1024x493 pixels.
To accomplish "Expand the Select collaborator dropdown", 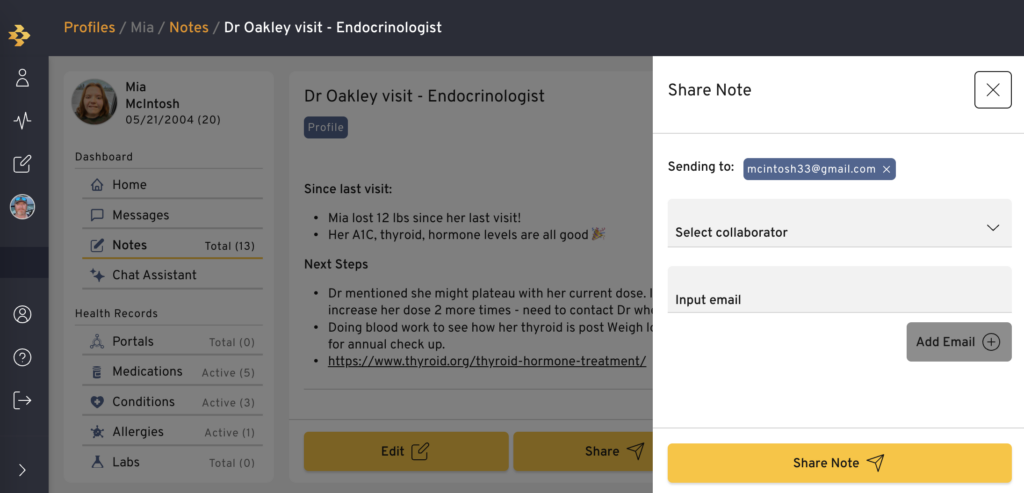I will click(839, 223).
